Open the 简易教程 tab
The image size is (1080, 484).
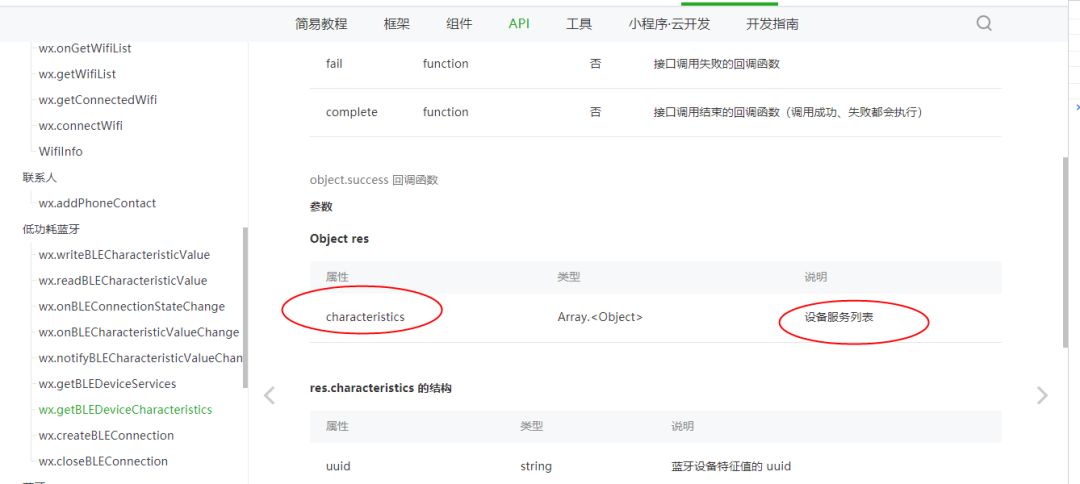pyautogui.click(x=322, y=24)
